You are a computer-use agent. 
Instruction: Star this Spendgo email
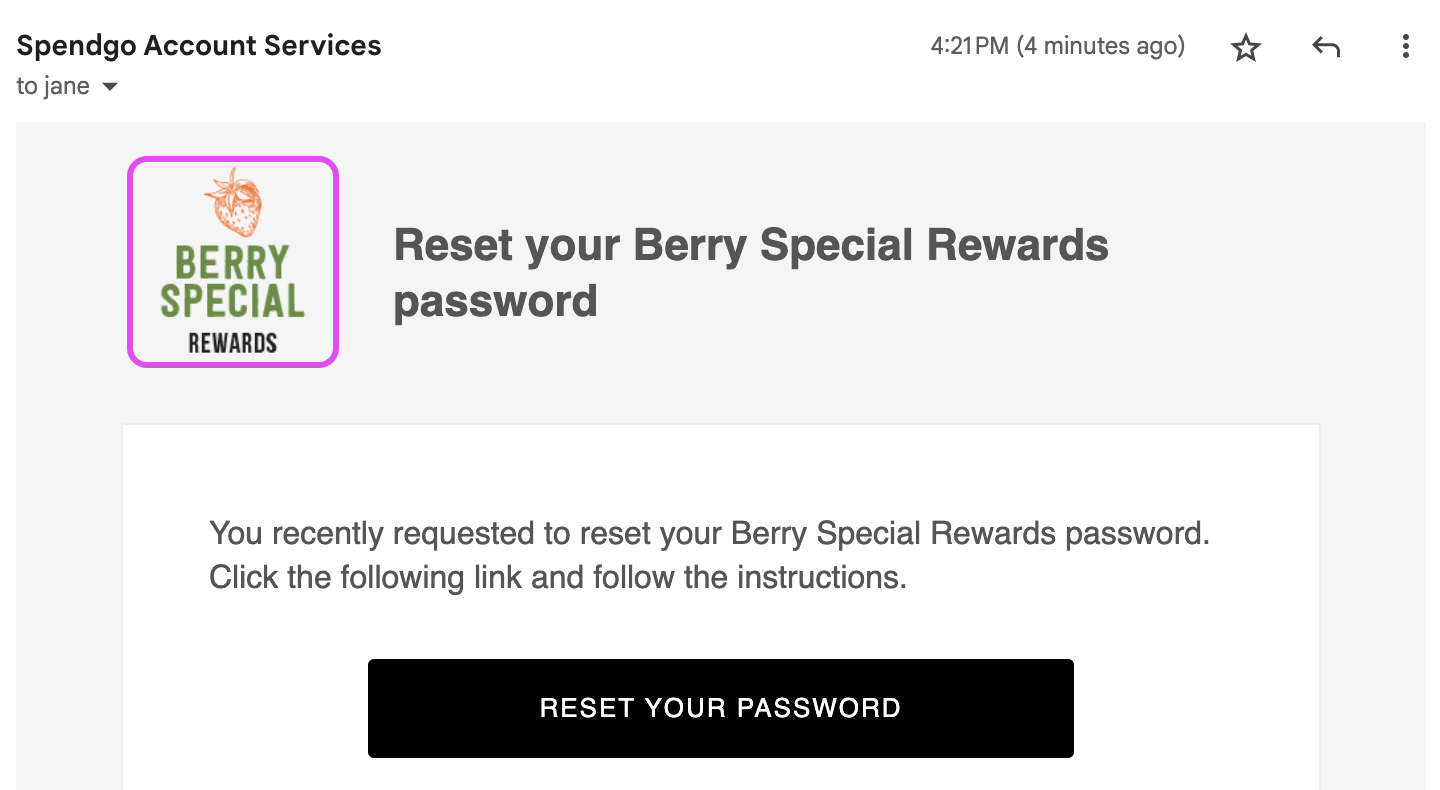(x=1245, y=47)
